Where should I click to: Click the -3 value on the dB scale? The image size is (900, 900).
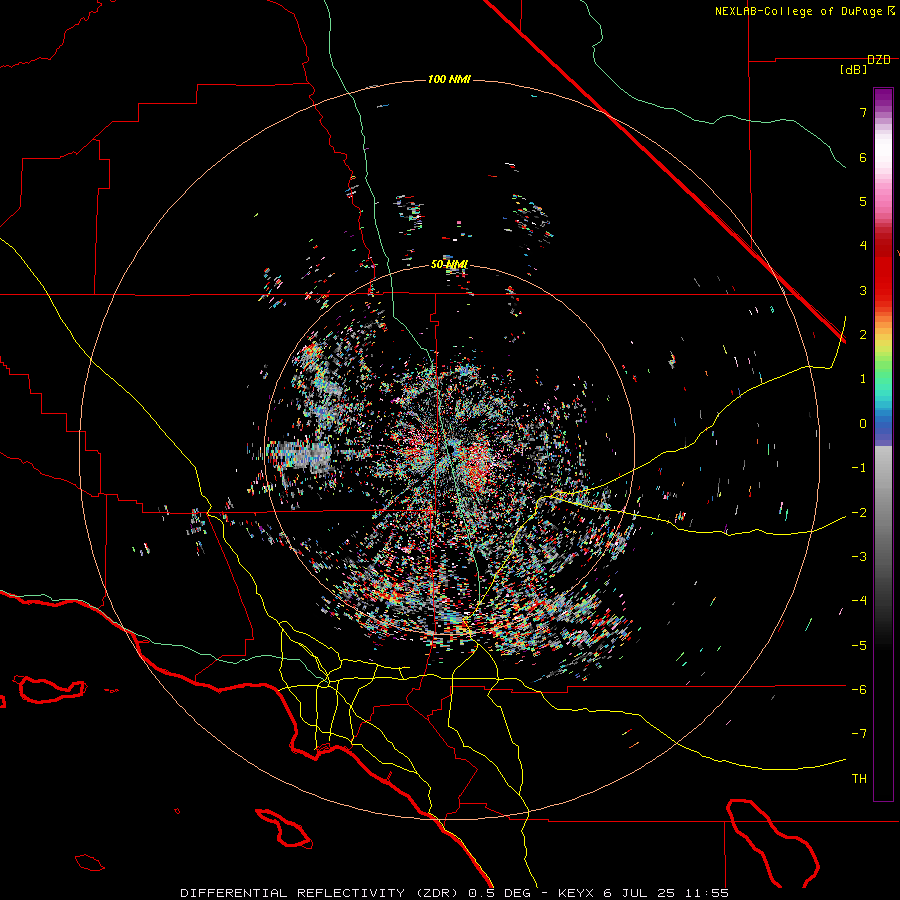[x=859, y=557]
